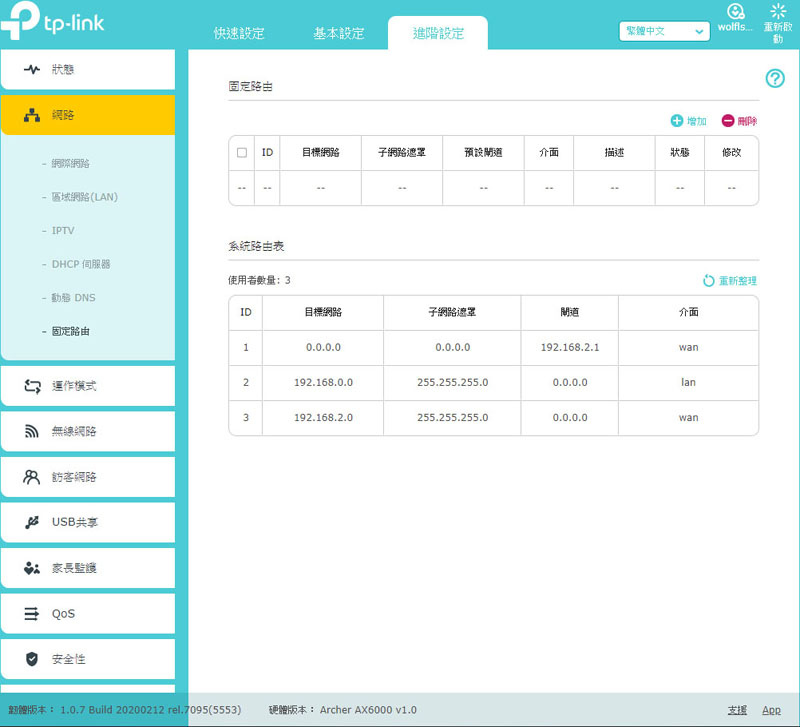
Task: Click the App link in footer
Action: [x=771, y=710]
